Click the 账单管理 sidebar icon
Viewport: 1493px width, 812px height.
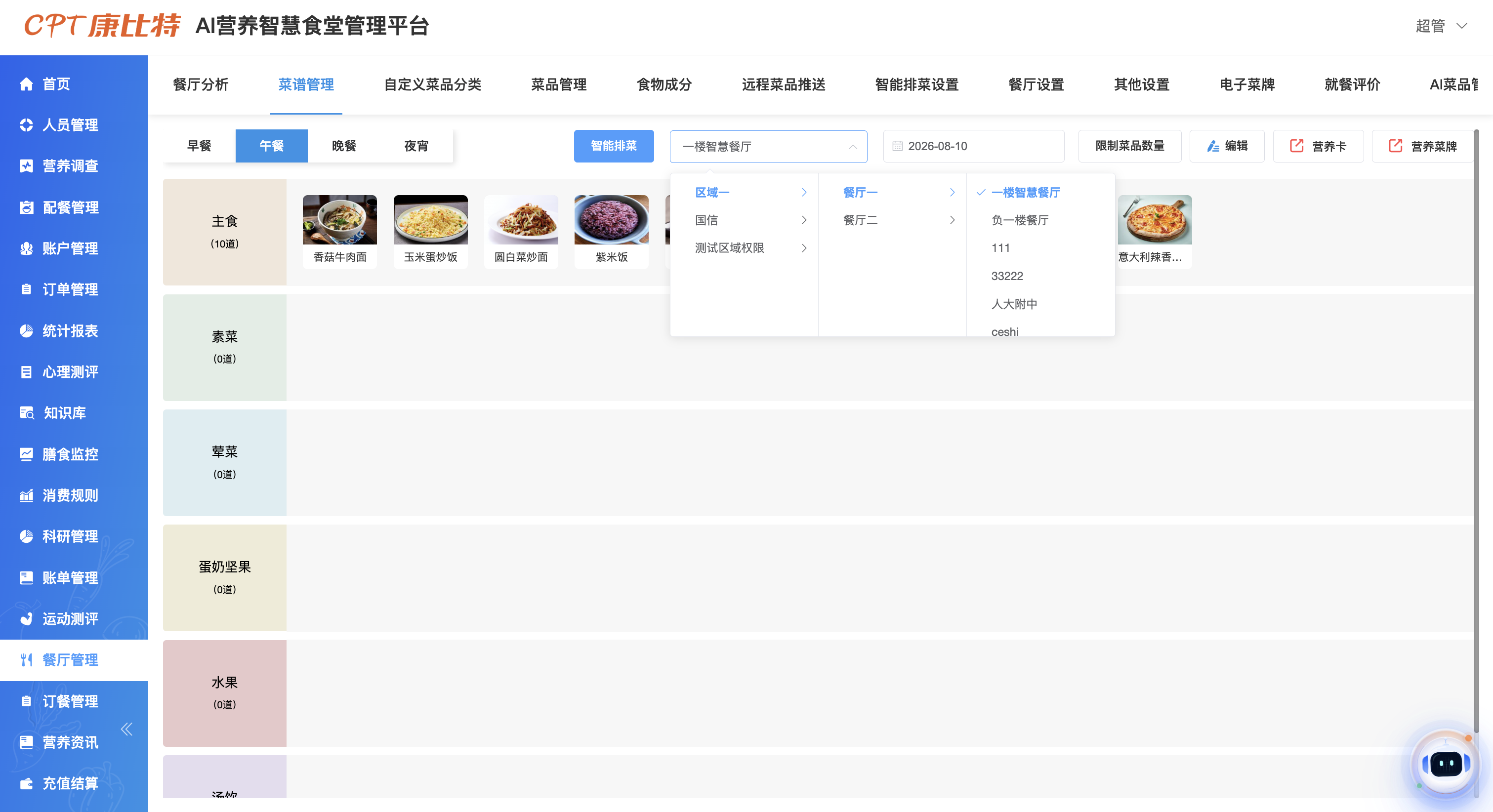click(x=26, y=578)
